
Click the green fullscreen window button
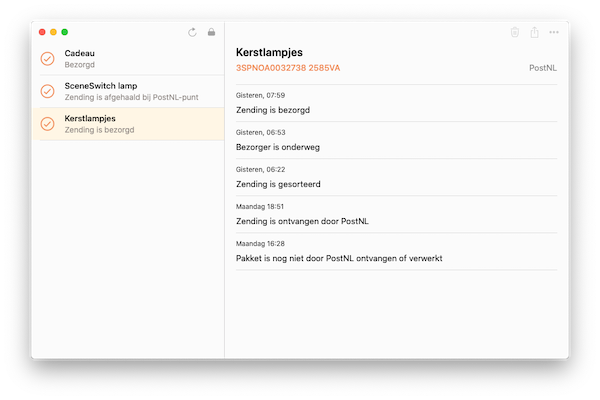click(65, 32)
